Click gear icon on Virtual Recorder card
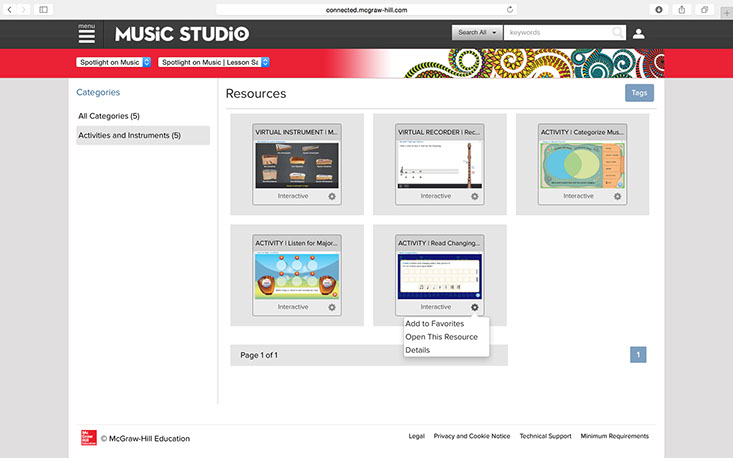This screenshot has width=733, height=458. coord(474,196)
